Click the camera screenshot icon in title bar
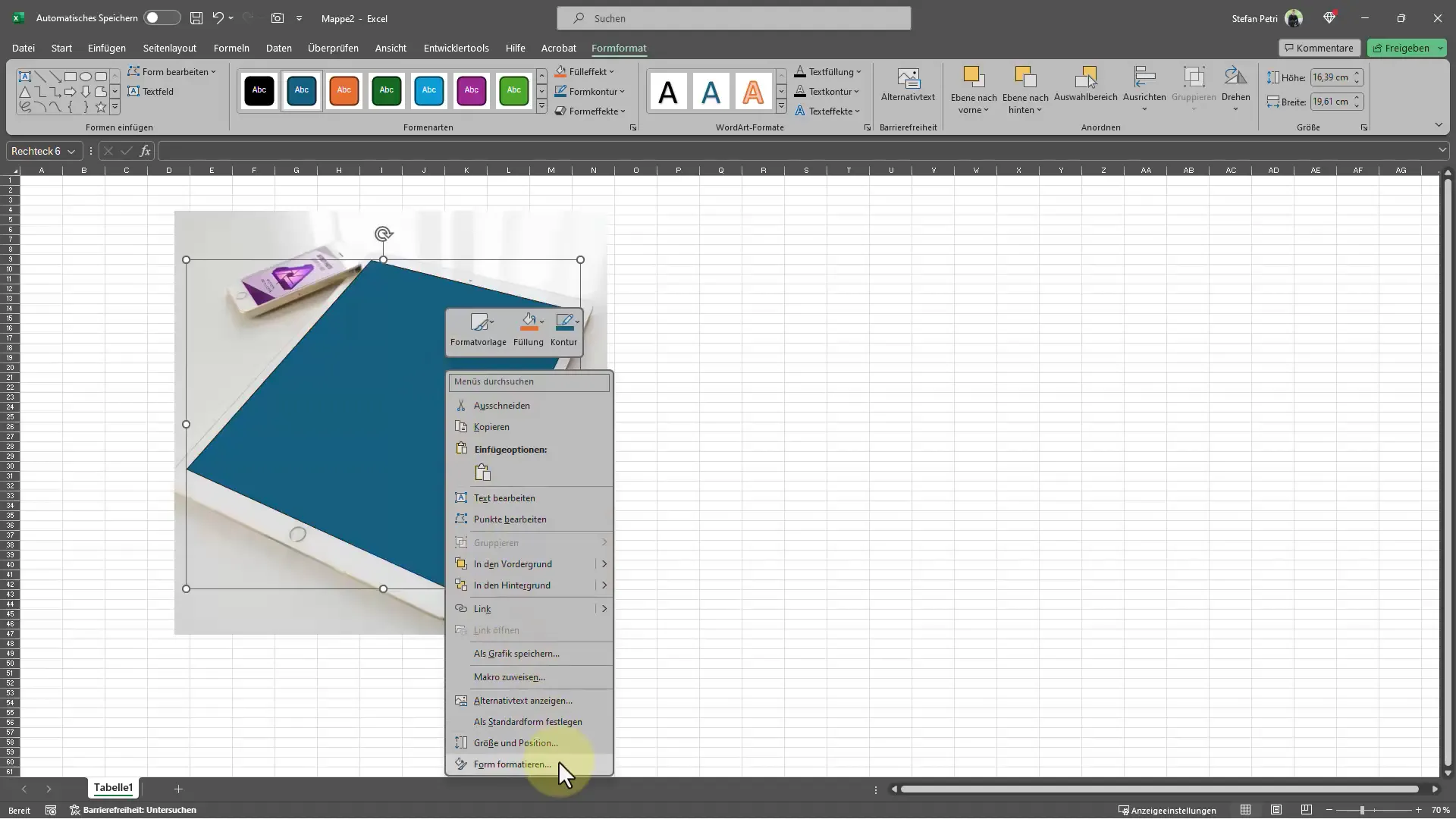 (x=278, y=17)
